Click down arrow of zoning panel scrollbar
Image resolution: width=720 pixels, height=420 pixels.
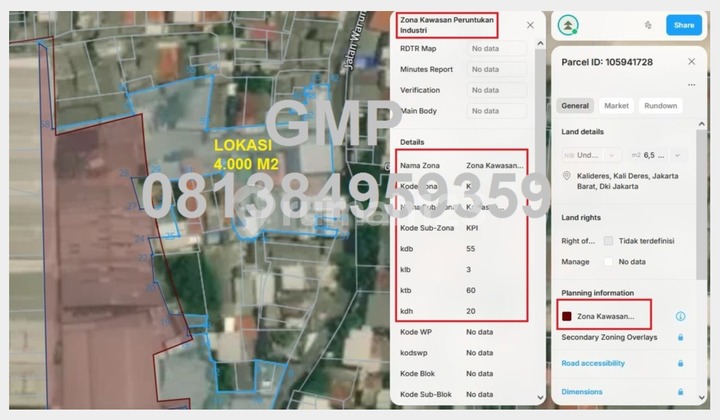[540, 398]
